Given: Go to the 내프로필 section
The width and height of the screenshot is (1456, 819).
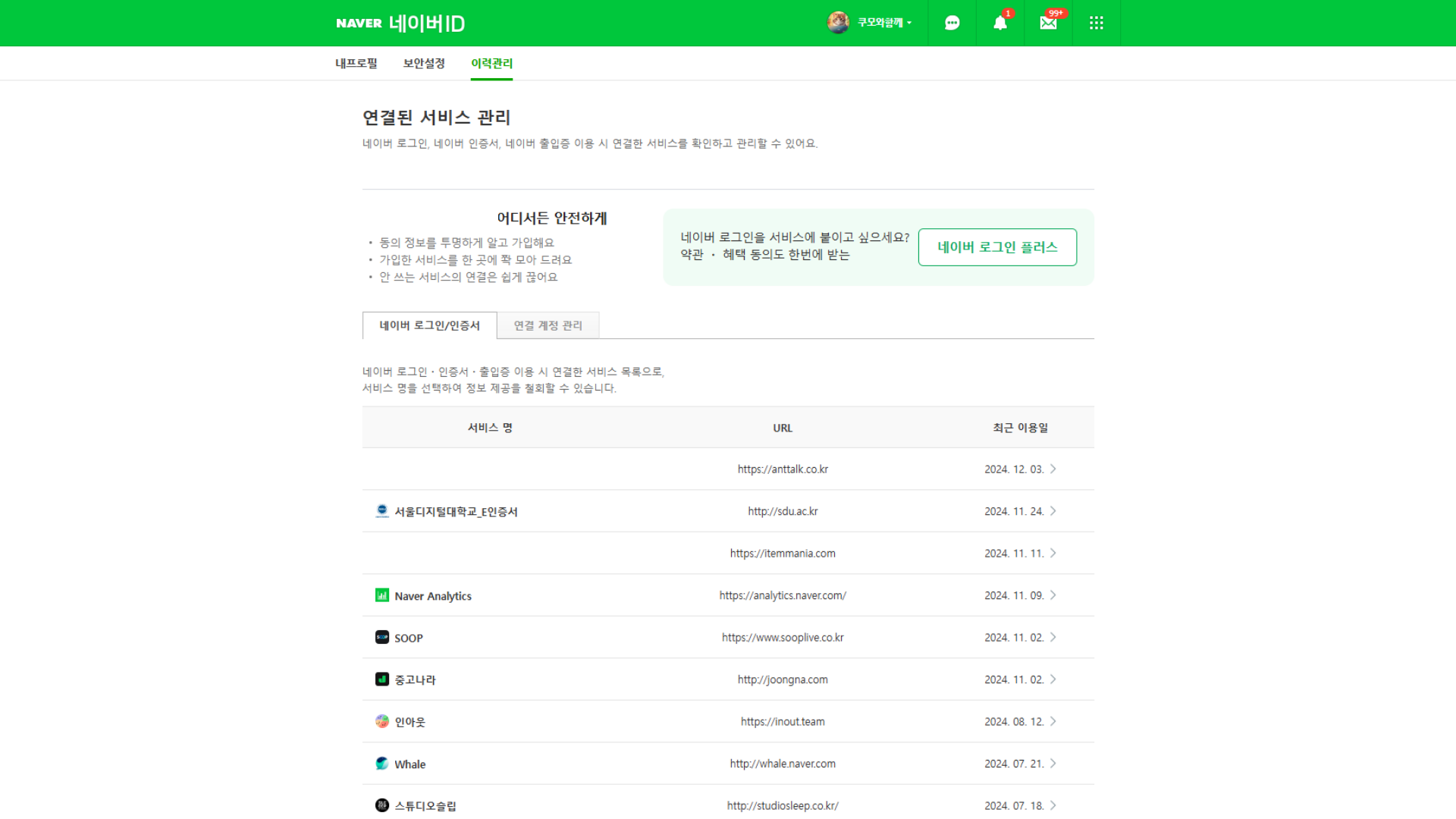Looking at the screenshot, I should click(x=357, y=63).
